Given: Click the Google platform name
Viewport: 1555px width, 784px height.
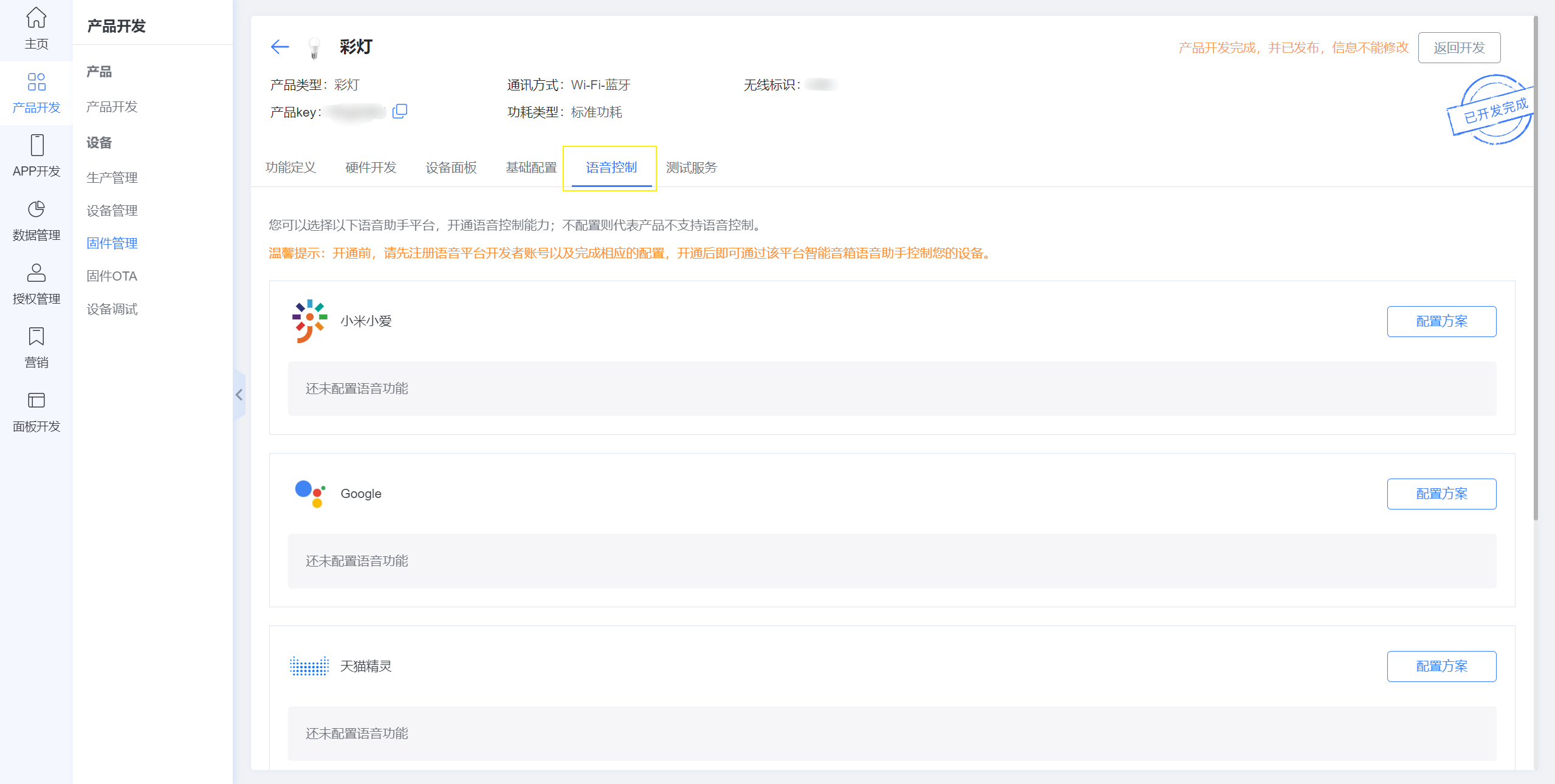Looking at the screenshot, I should point(361,494).
